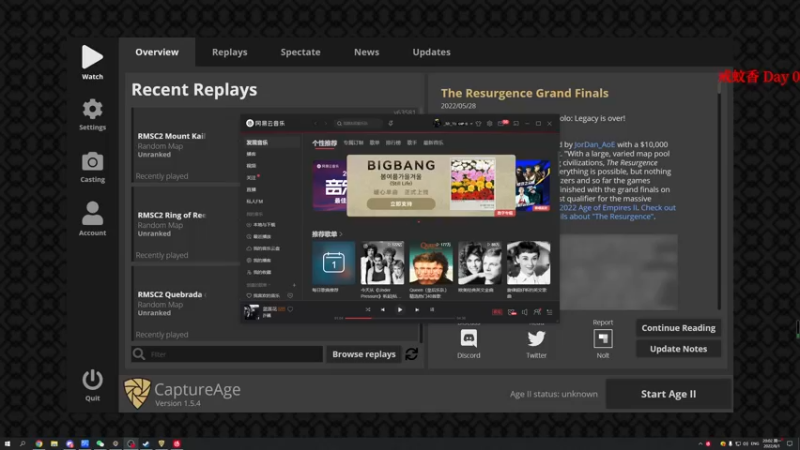The height and width of the screenshot is (450, 800).
Task: Open Windows Start menu
Action: (7, 444)
